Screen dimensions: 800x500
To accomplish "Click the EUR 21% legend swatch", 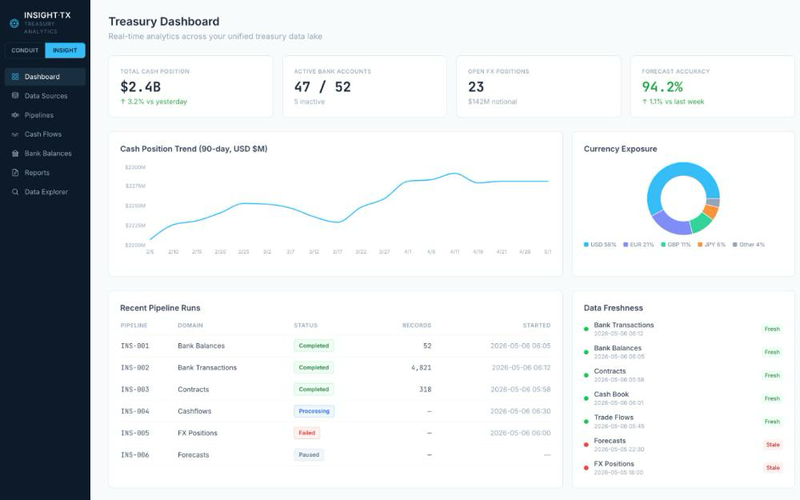I will (626, 244).
